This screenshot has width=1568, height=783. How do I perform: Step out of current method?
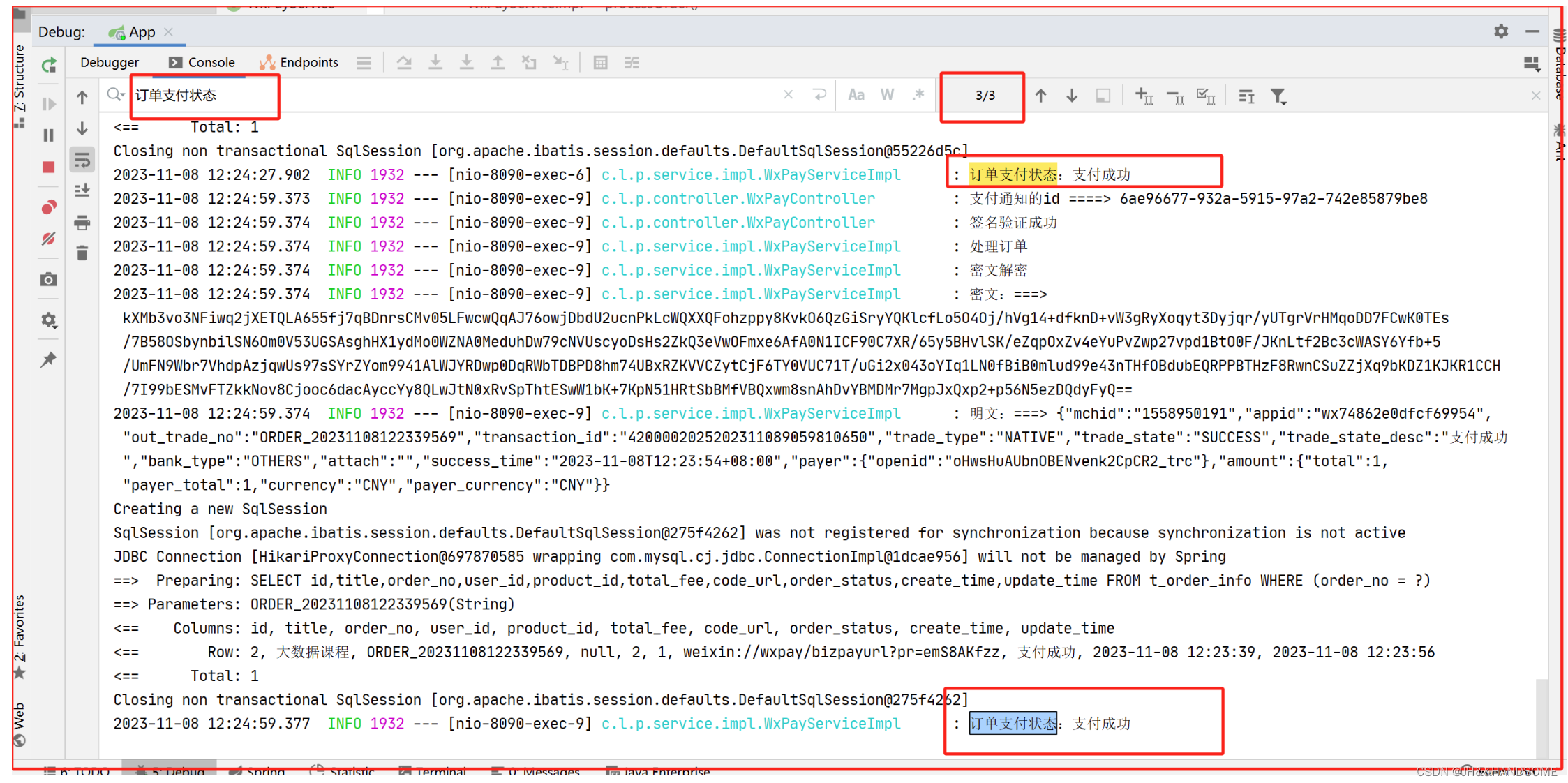click(498, 63)
